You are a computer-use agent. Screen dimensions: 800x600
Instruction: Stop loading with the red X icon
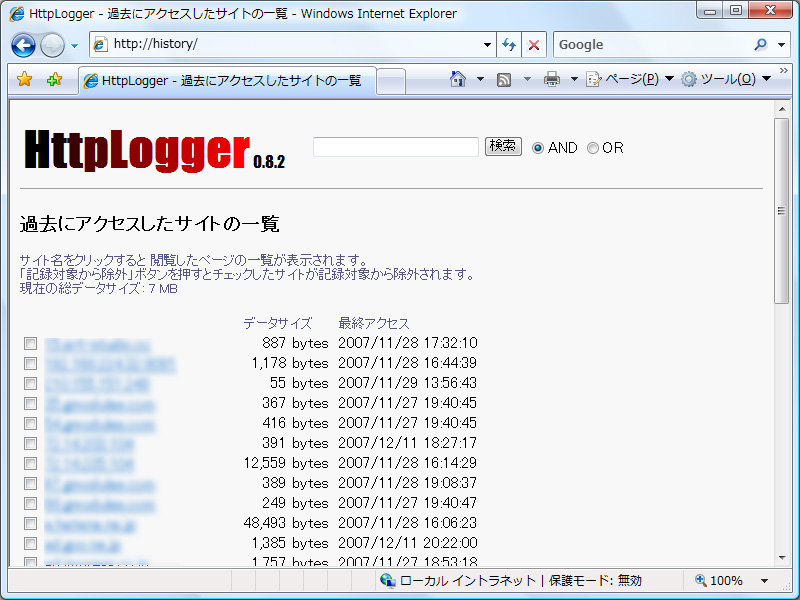(x=534, y=45)
